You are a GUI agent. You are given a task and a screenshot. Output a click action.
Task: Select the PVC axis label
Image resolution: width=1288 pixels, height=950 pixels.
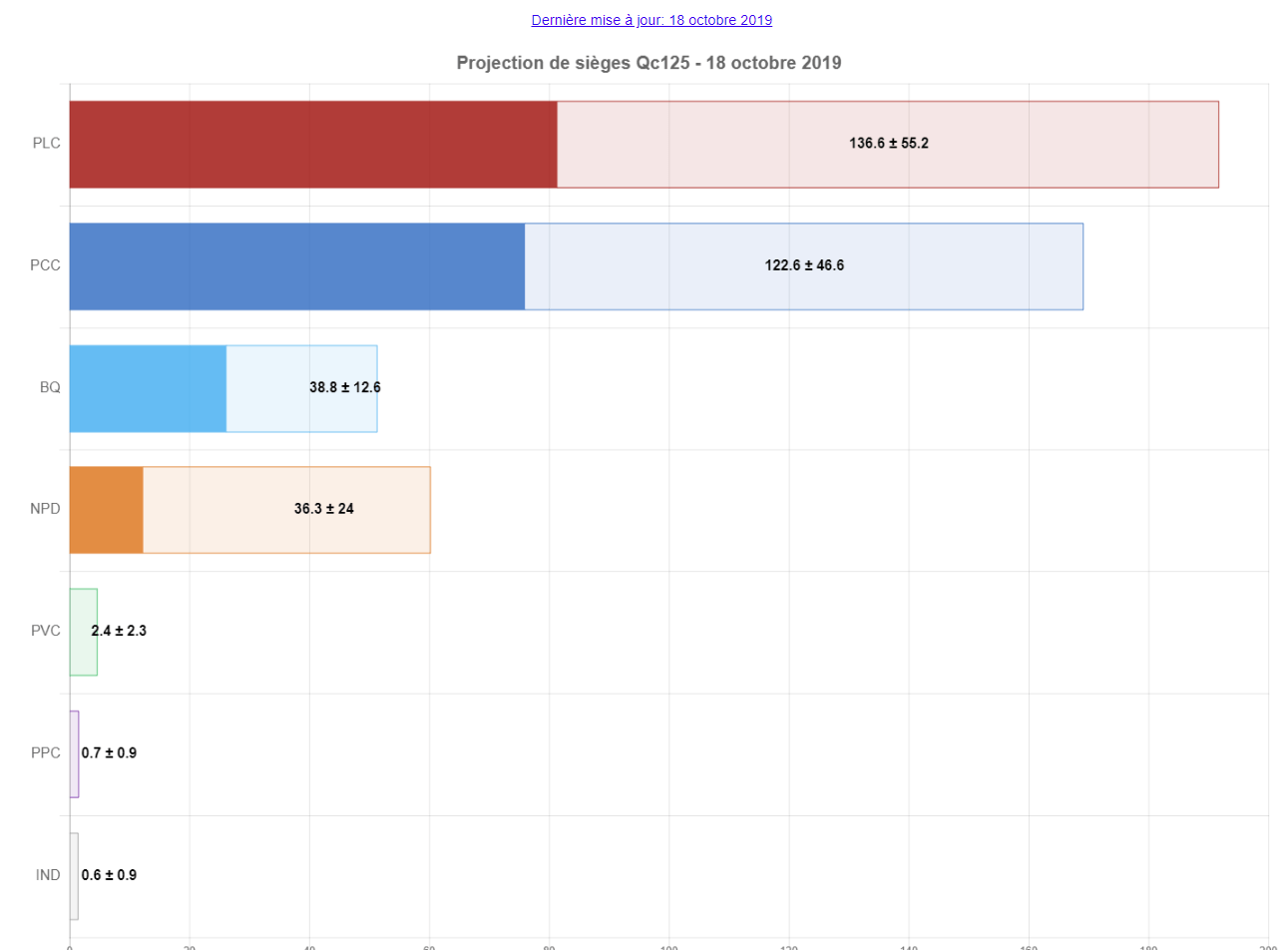(x=46, y=631)
